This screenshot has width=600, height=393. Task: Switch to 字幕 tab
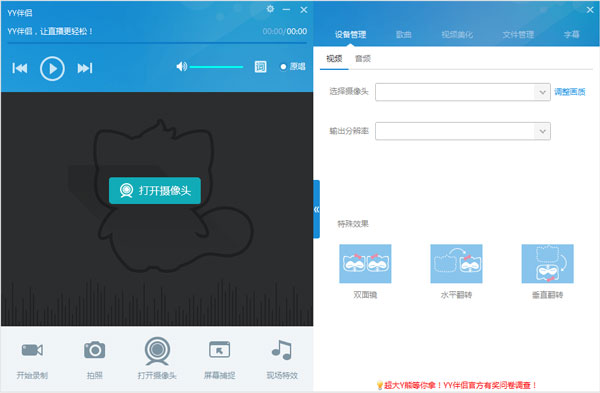[x=572, y=35]
